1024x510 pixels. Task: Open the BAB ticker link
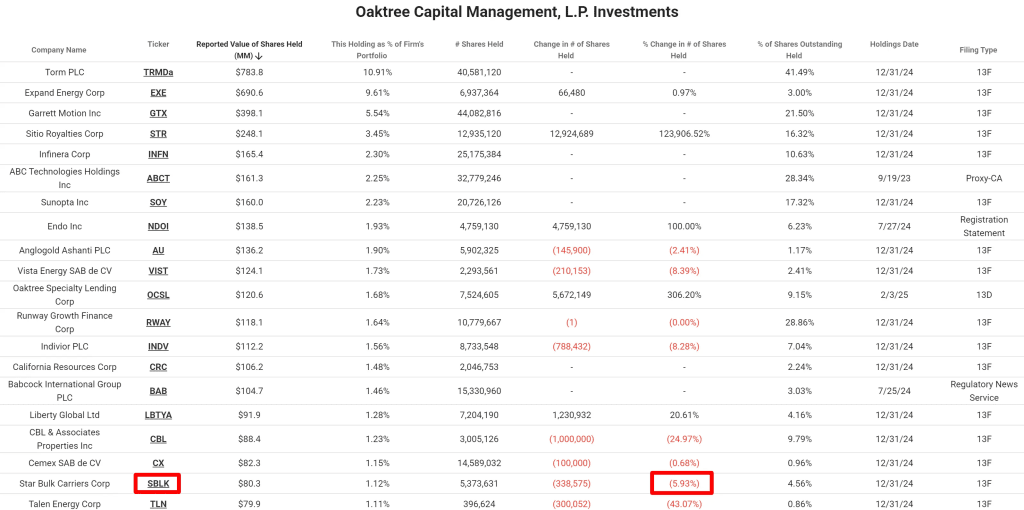pyautogui.click(x=158, y=391)
